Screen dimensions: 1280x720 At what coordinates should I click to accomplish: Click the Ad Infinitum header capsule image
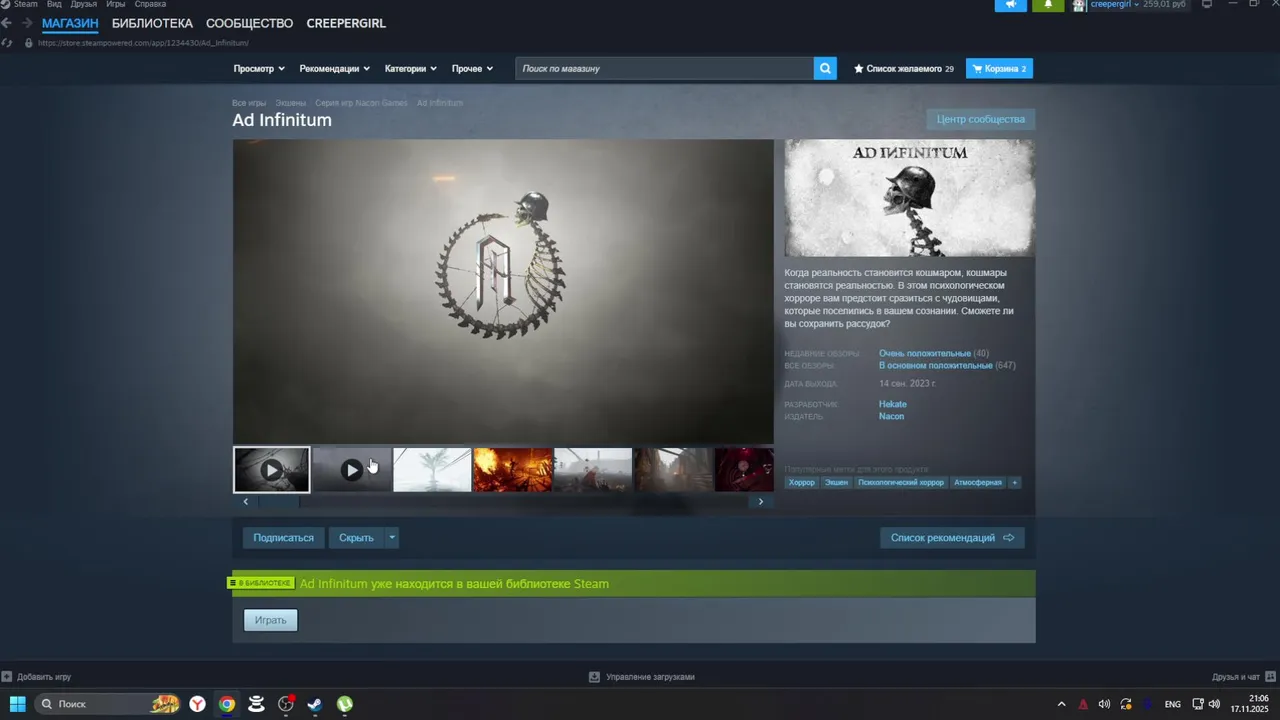click(910, 198)
